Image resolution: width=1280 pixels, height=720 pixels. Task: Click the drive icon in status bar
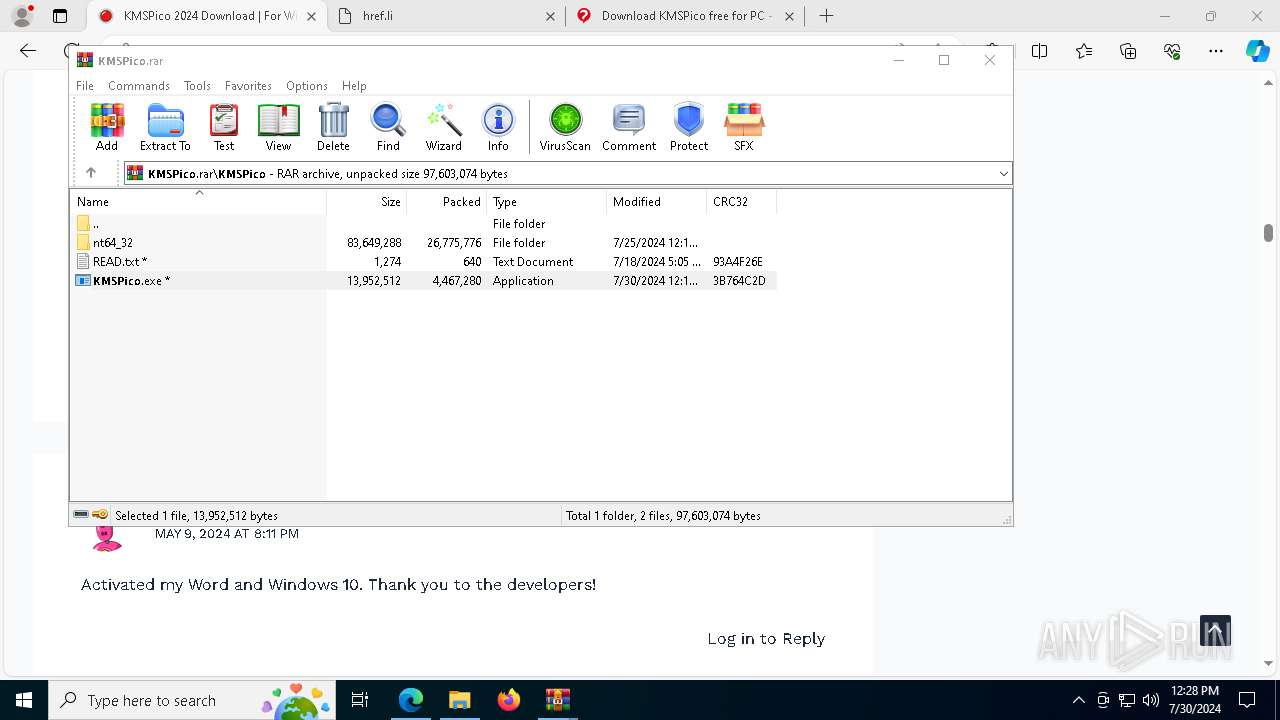coord(81,515)
